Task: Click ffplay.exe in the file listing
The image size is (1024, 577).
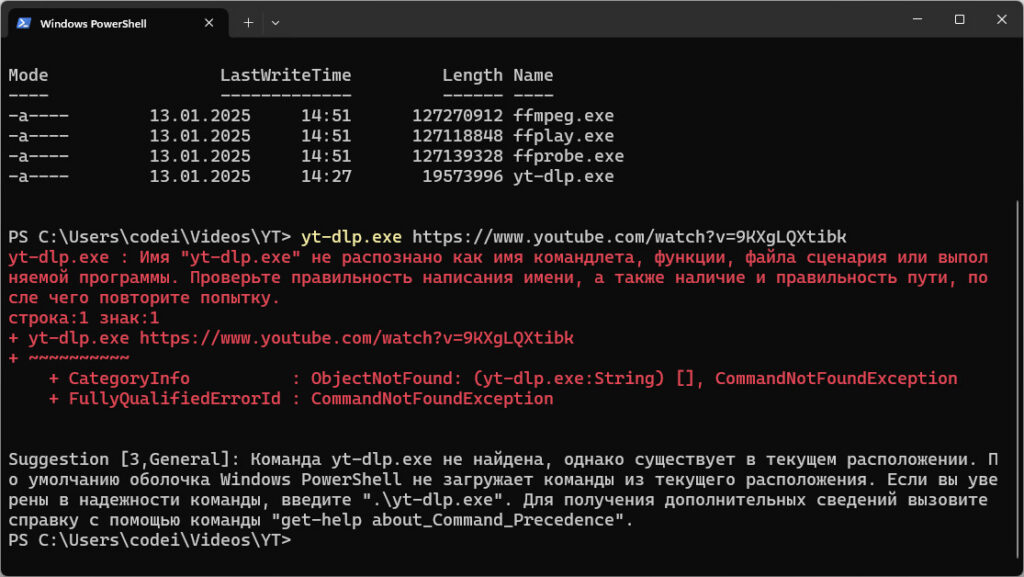Action: tap(563, 136)
